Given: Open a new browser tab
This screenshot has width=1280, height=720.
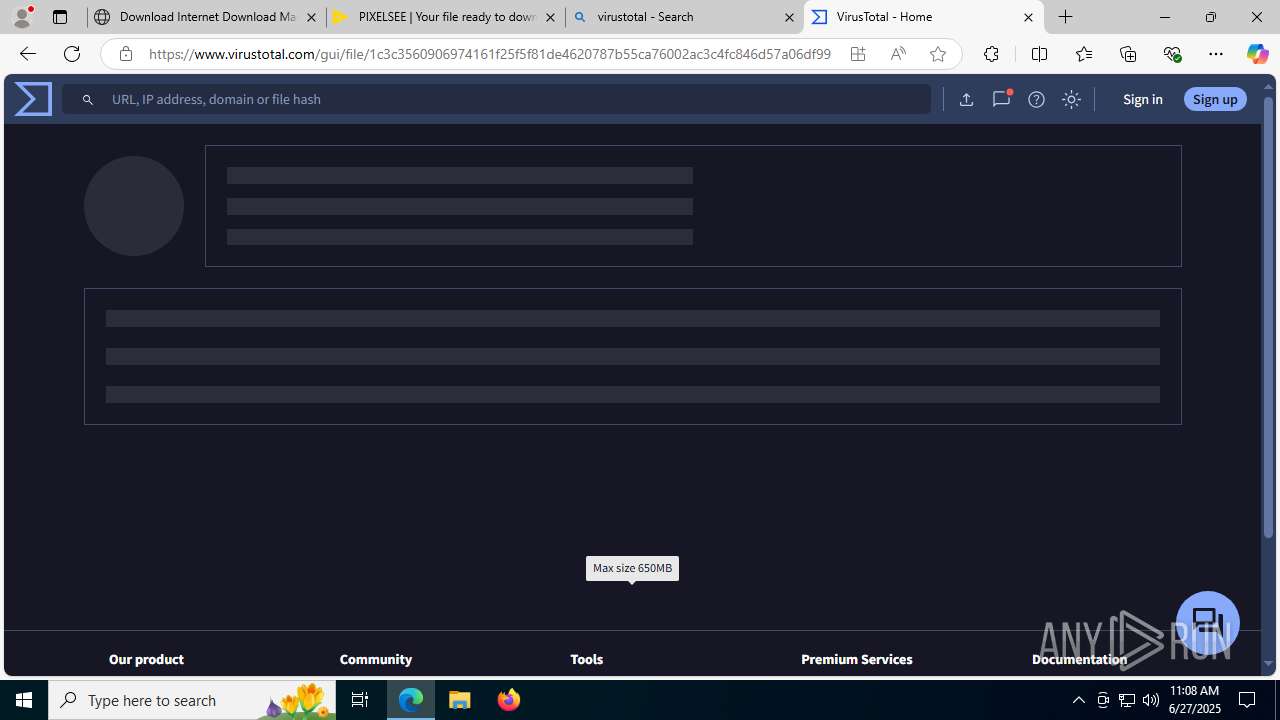Looking at the screenshot, I should pyautogui.click(x=1066, y=17).
